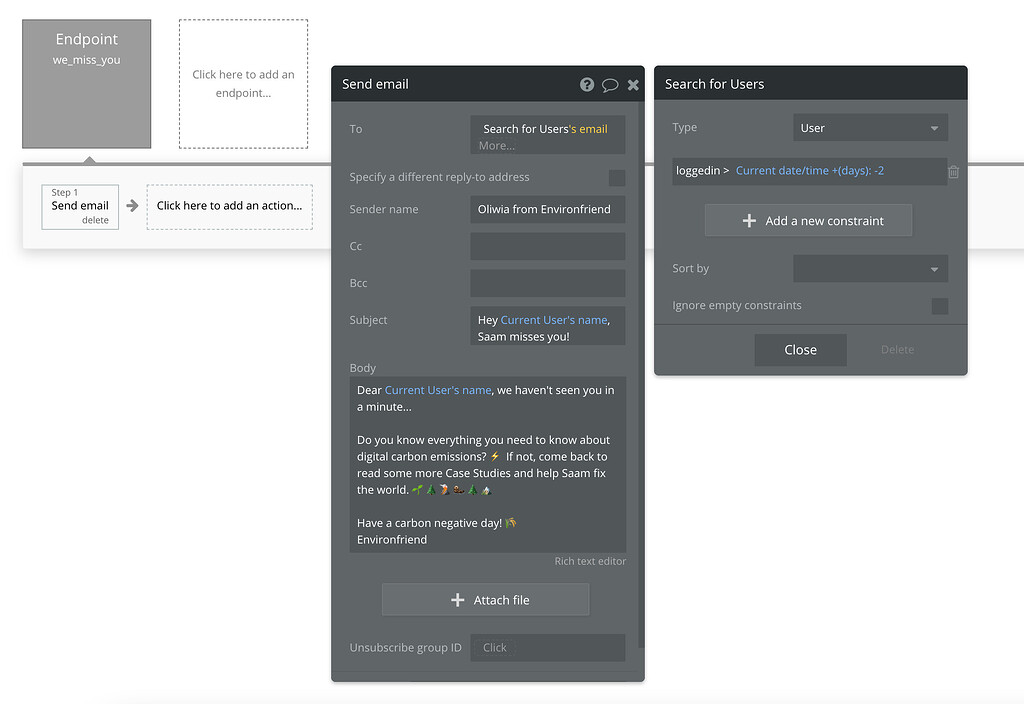Open the comment bubble on Send email

coord(610,84)
